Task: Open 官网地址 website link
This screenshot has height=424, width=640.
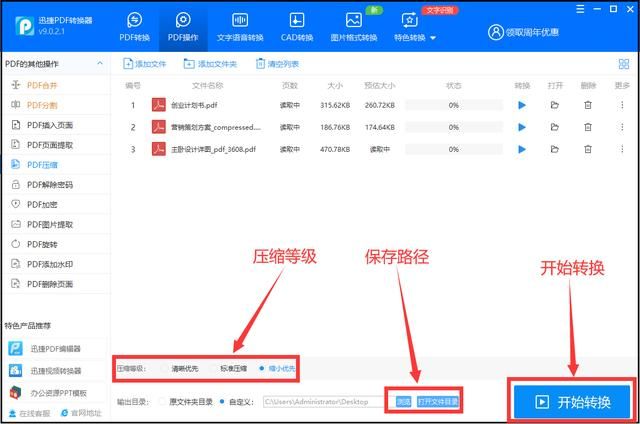Action: coord(81,413)
